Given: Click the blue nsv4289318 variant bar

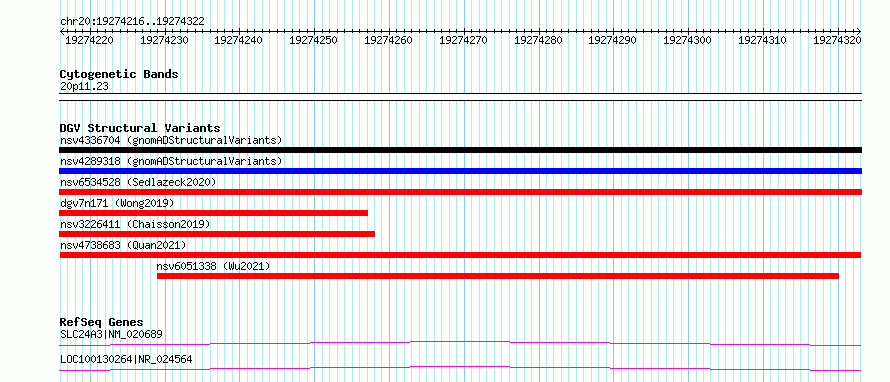Looking at the screenshot, I should pos(460,171).
